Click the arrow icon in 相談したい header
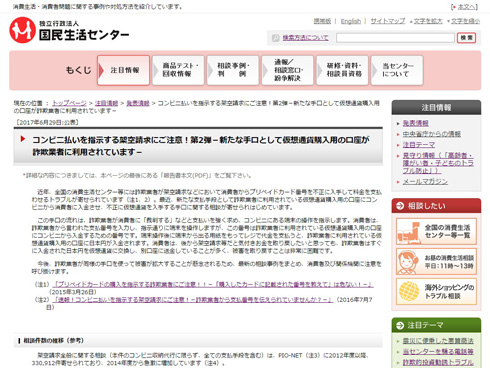This screenshot has width=490, height=368. click(400, 206)
